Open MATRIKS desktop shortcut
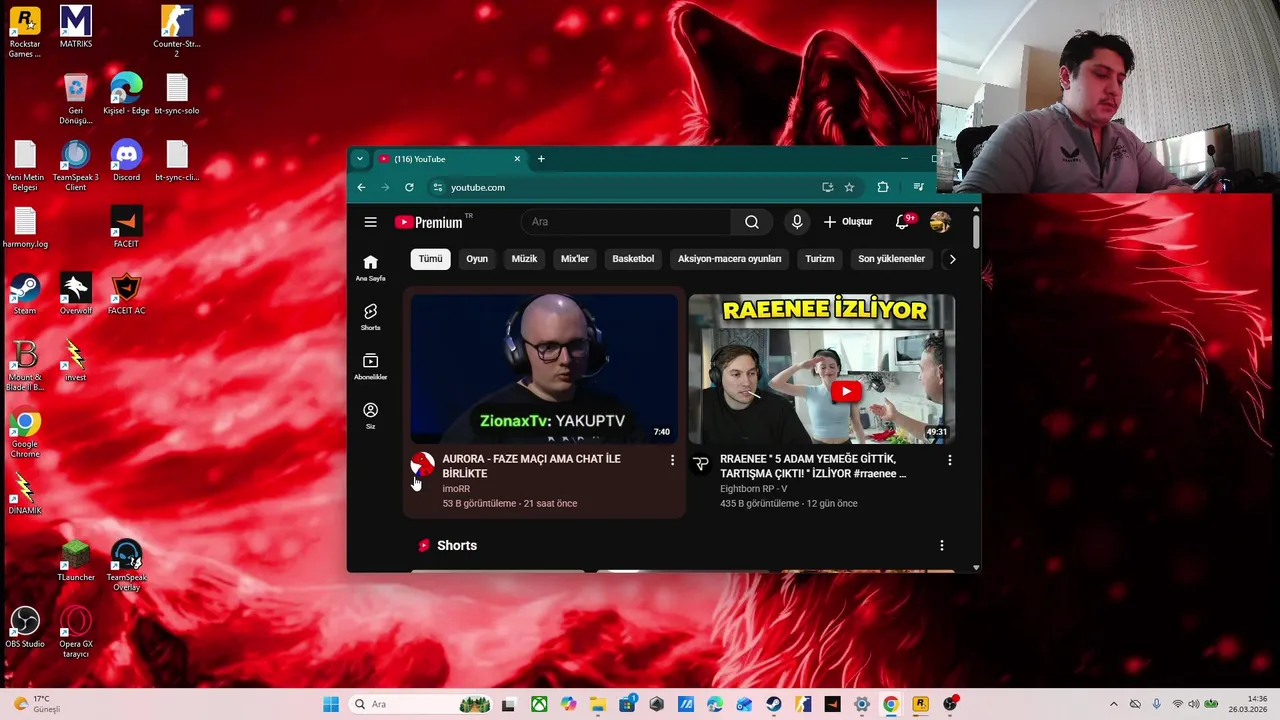The image size is (1280, 720). (x=76, y=27)
